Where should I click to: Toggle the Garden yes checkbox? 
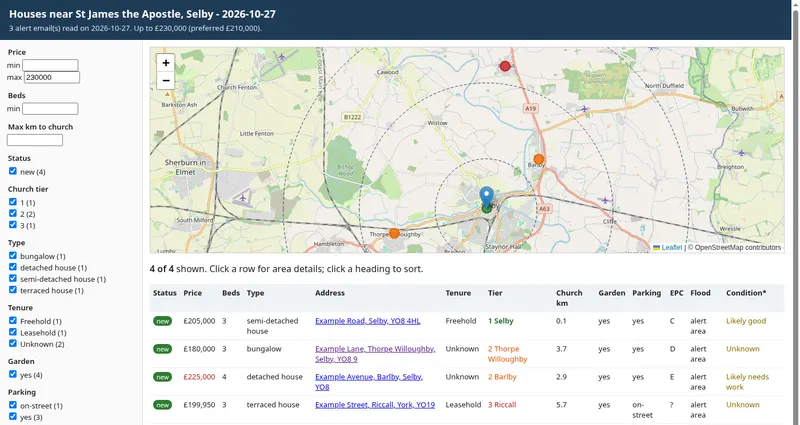tap(13, 374)
